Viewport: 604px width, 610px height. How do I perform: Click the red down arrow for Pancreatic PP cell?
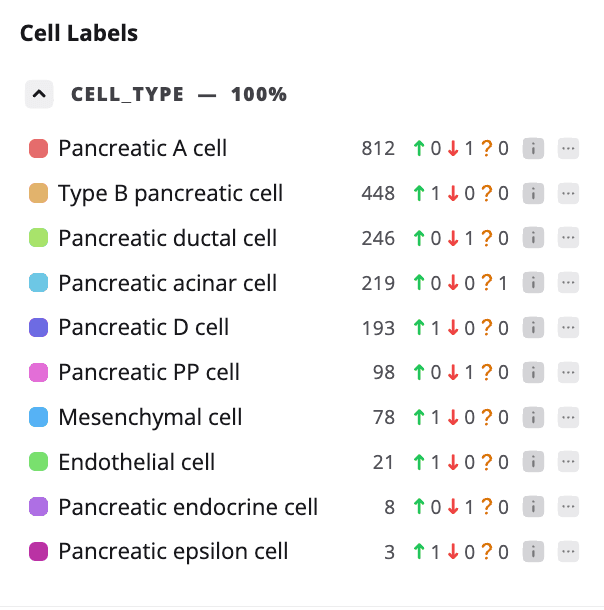pyautogui.click(x=453, y=373)
